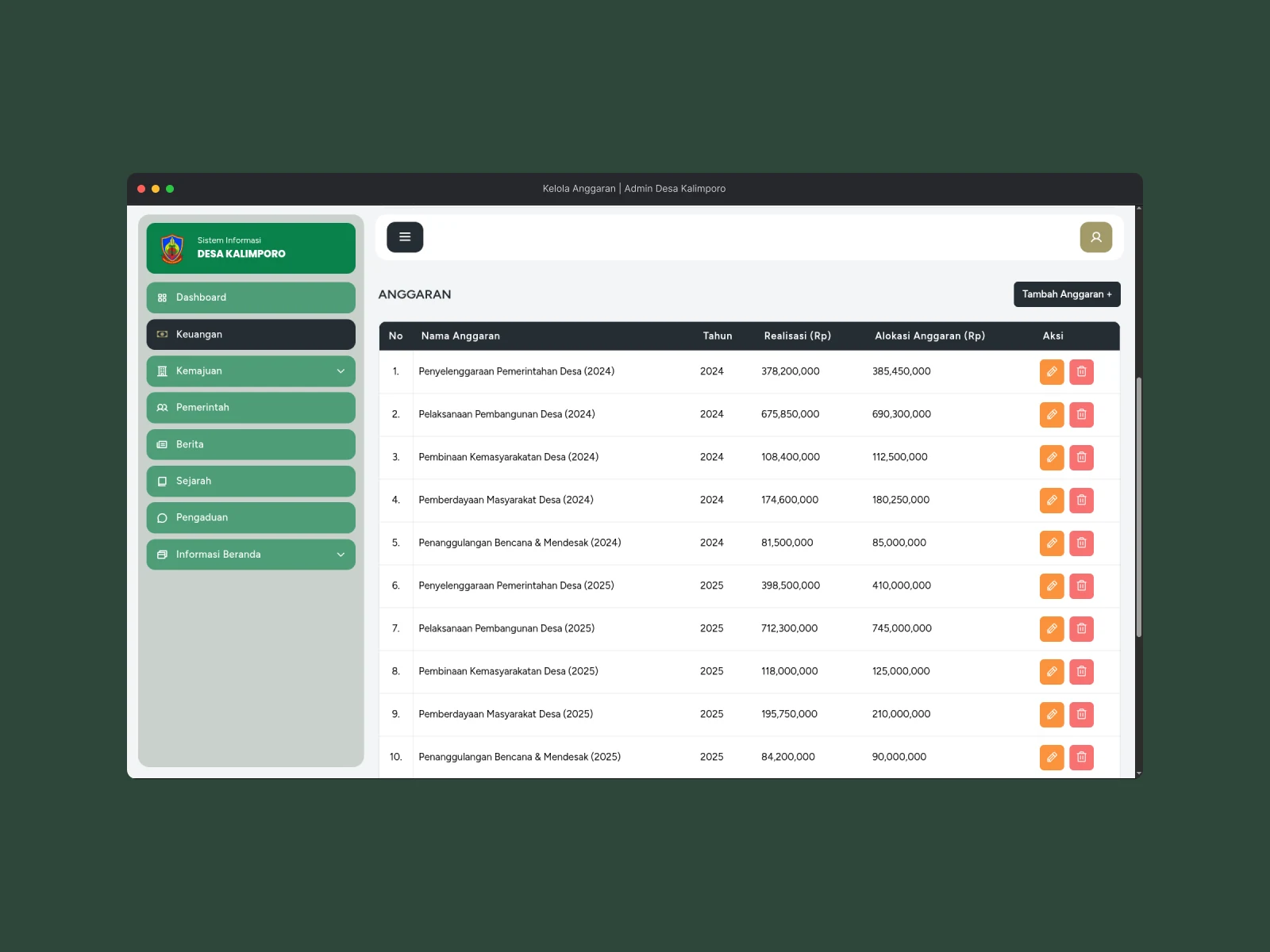Go to the Pemerintah menu

point(251,408)
